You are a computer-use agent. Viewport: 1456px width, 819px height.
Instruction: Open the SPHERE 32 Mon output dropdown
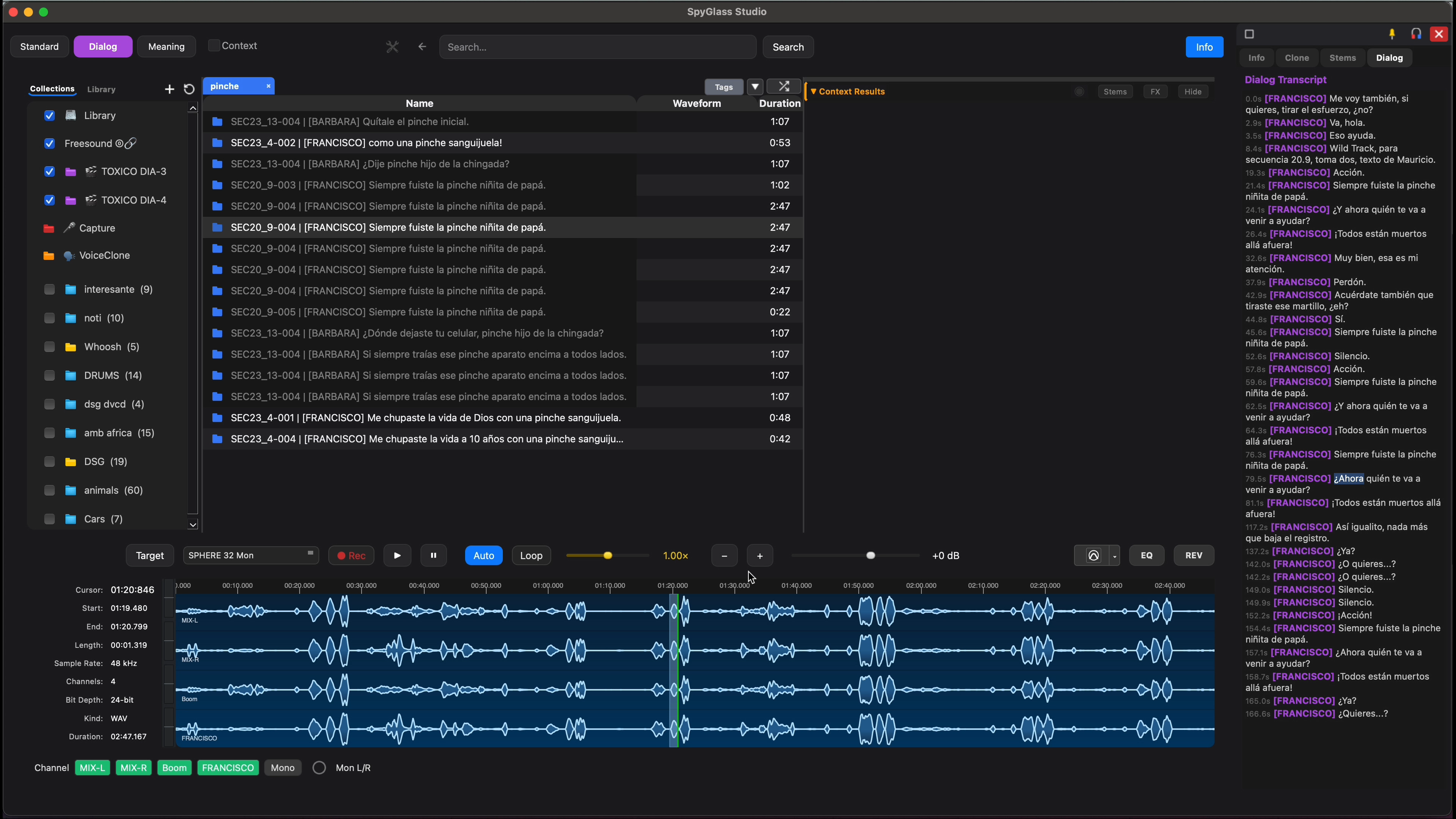coord(251,555)
